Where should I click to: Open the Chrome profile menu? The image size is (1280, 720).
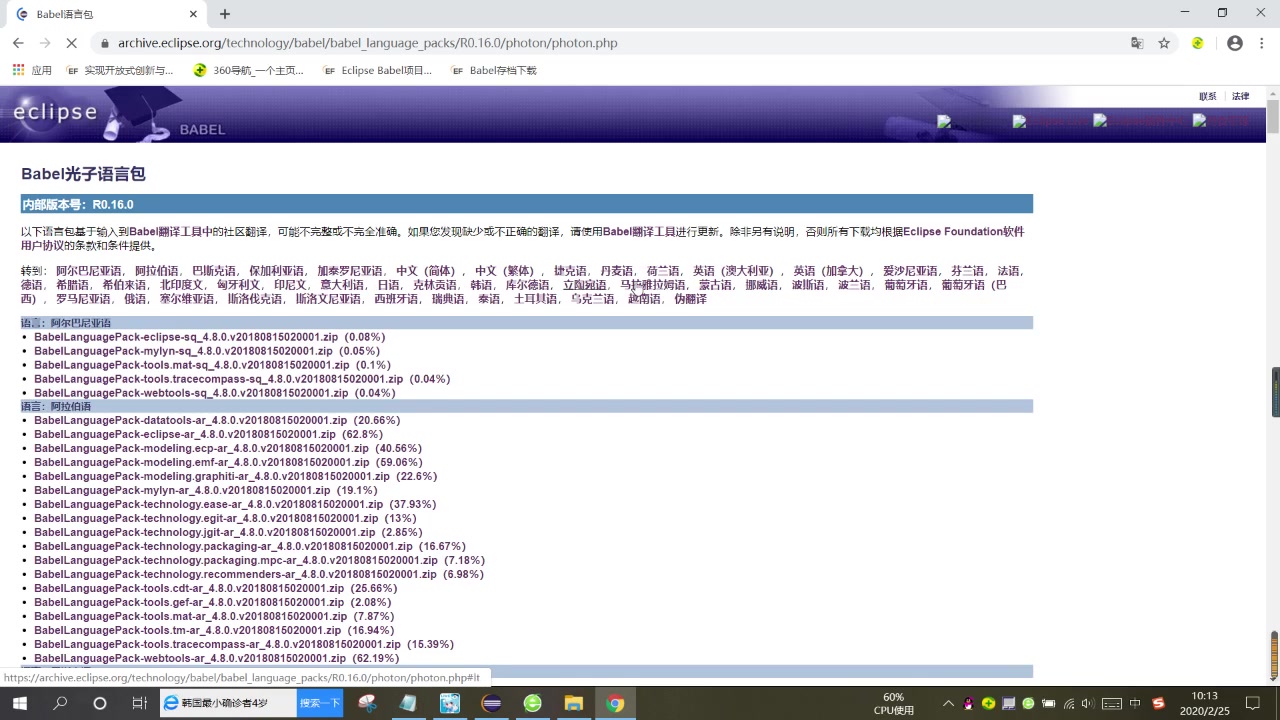click(1235, 43)
